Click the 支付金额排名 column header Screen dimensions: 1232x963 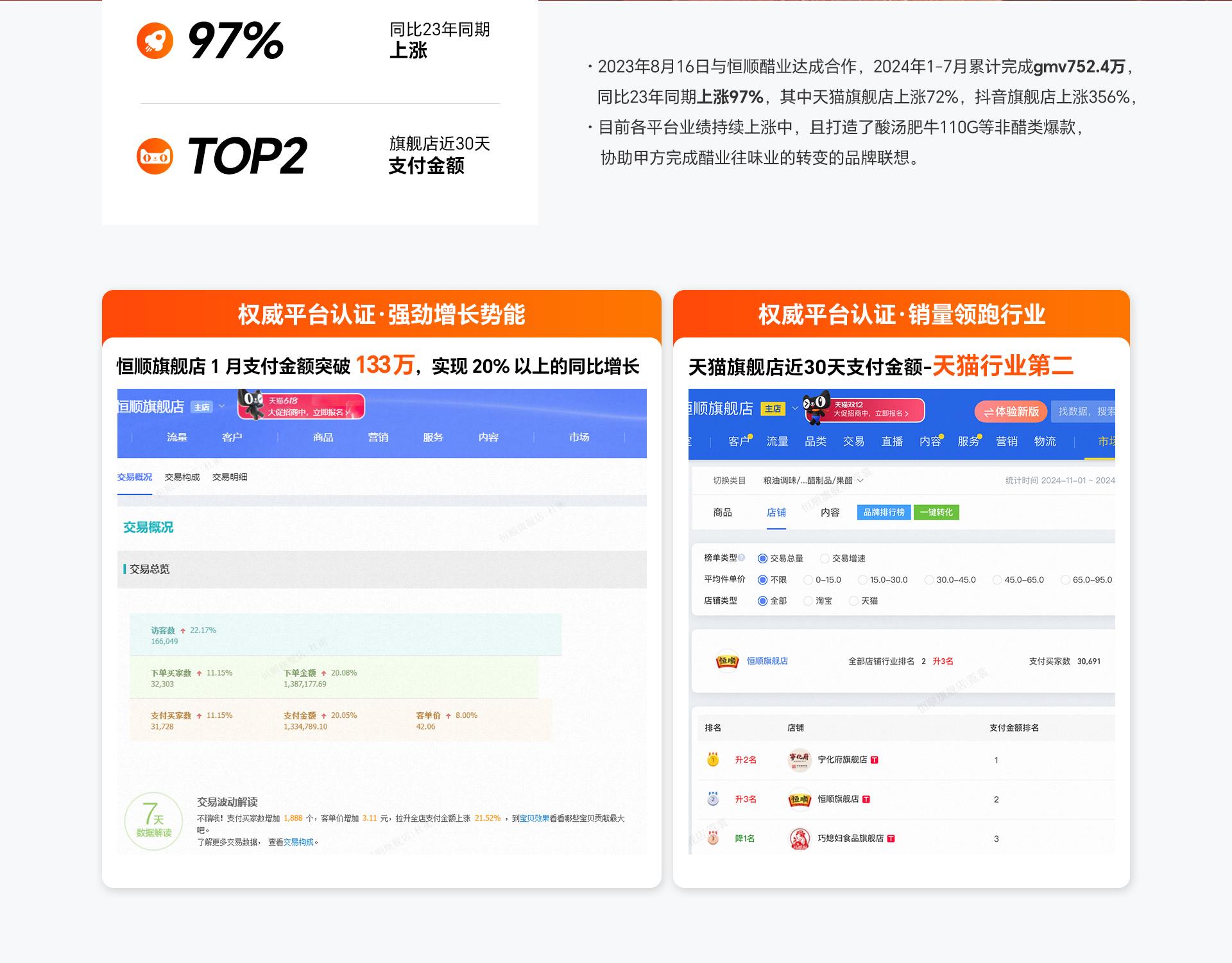[x=1014, y=728]
